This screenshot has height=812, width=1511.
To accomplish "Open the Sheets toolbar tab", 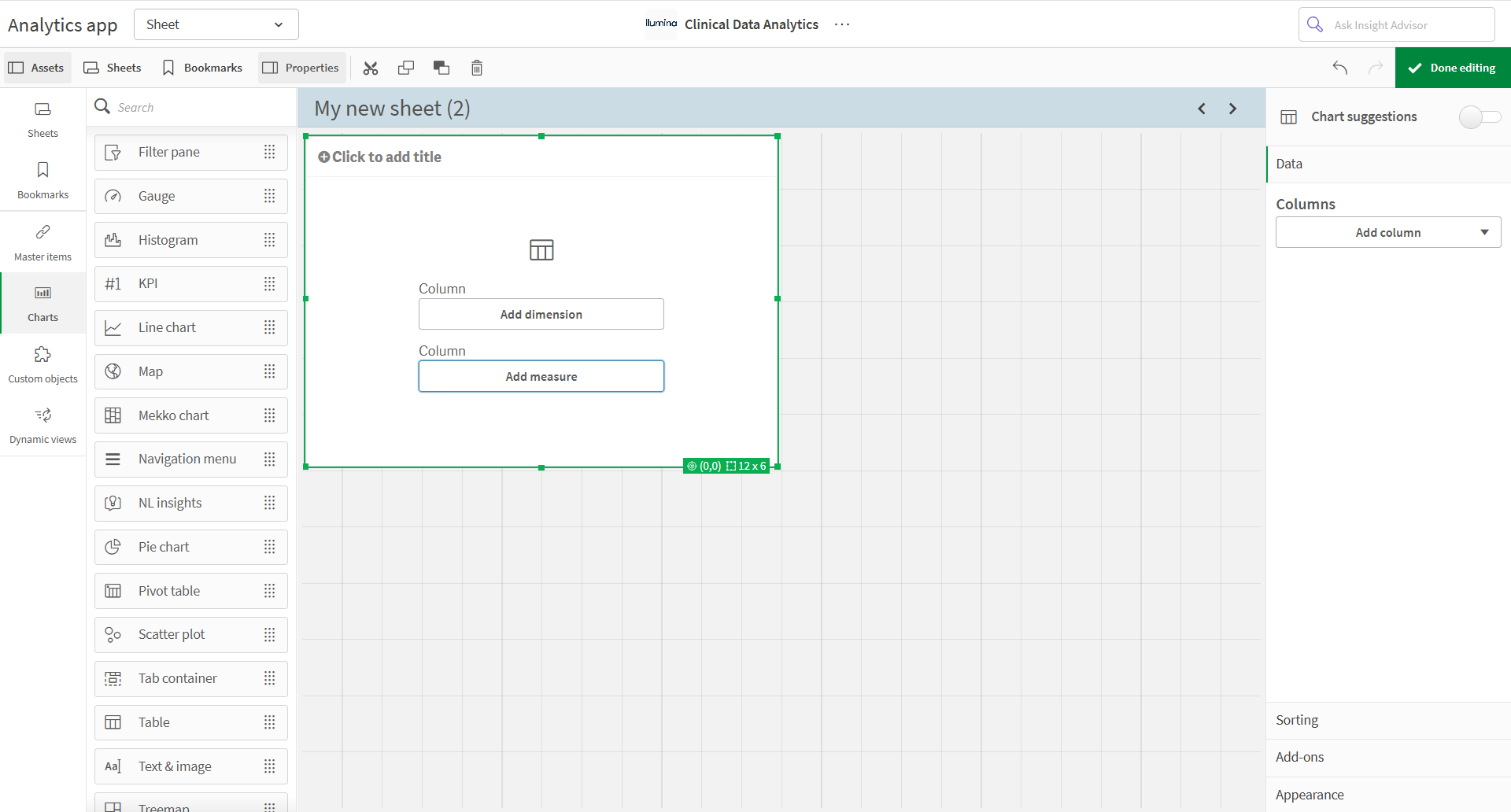I will (x=113, y=68).
